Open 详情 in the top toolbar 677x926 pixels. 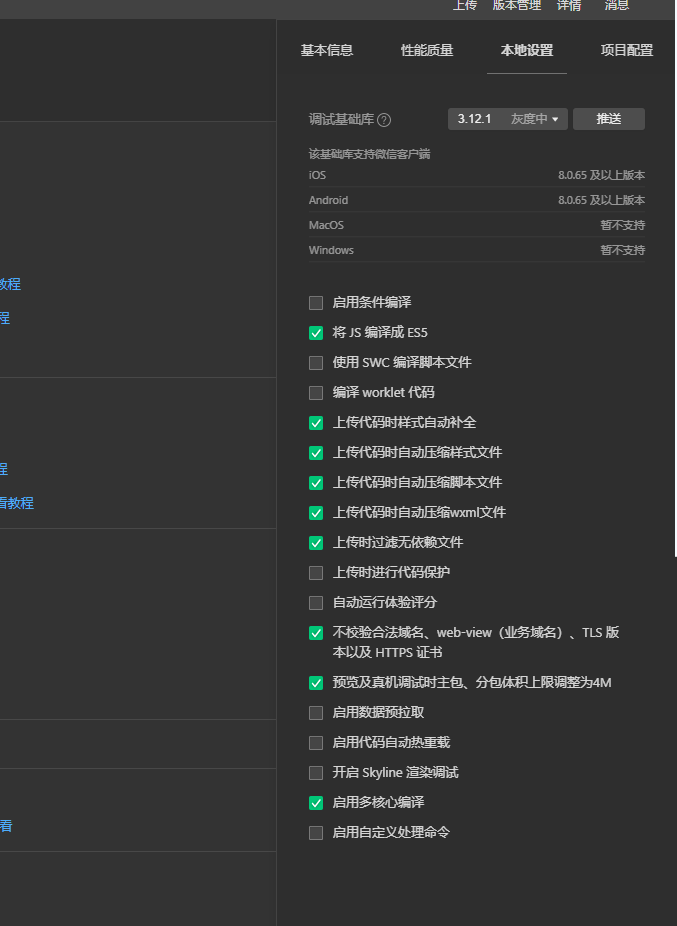569,5
